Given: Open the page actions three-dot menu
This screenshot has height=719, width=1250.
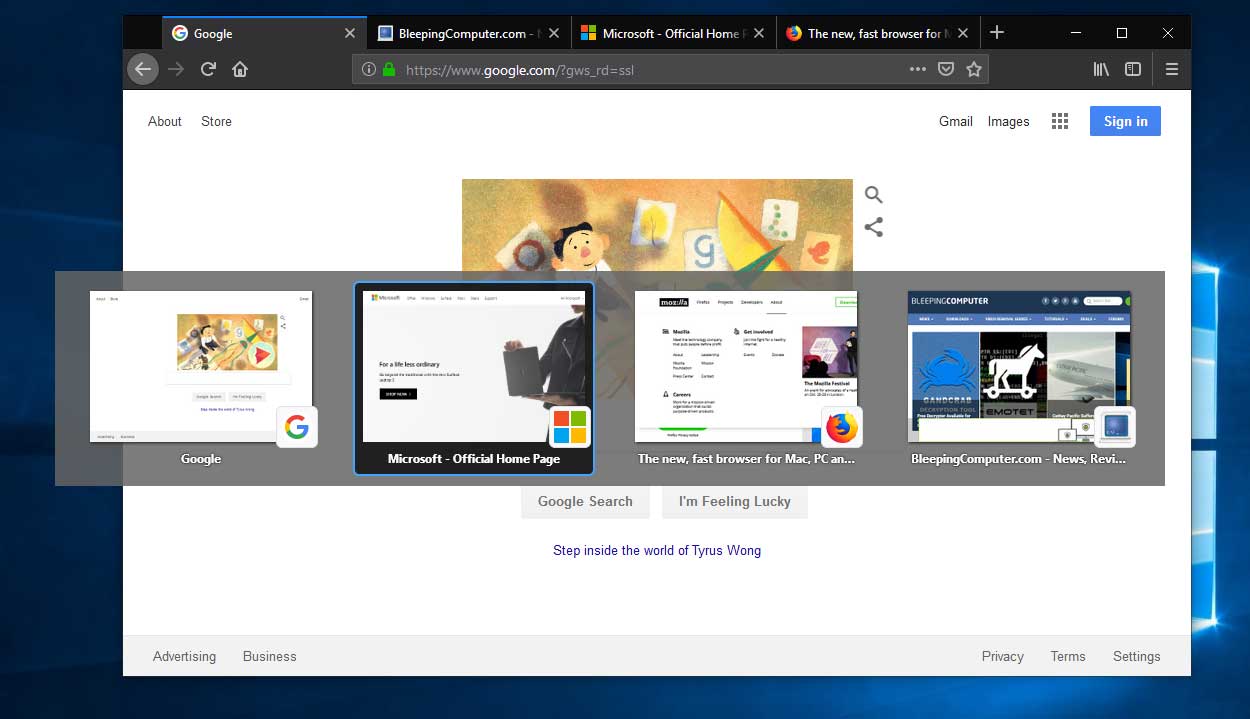Looking at the screenshot, I should 918,70.
